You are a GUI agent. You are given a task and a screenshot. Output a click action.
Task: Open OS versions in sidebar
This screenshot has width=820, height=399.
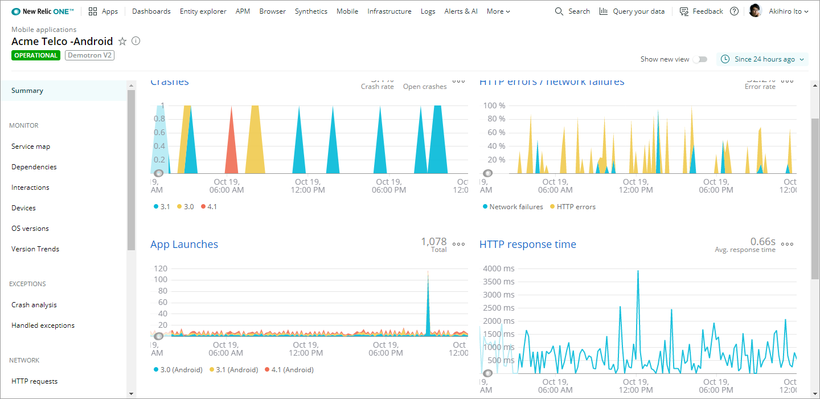point(30,229)
